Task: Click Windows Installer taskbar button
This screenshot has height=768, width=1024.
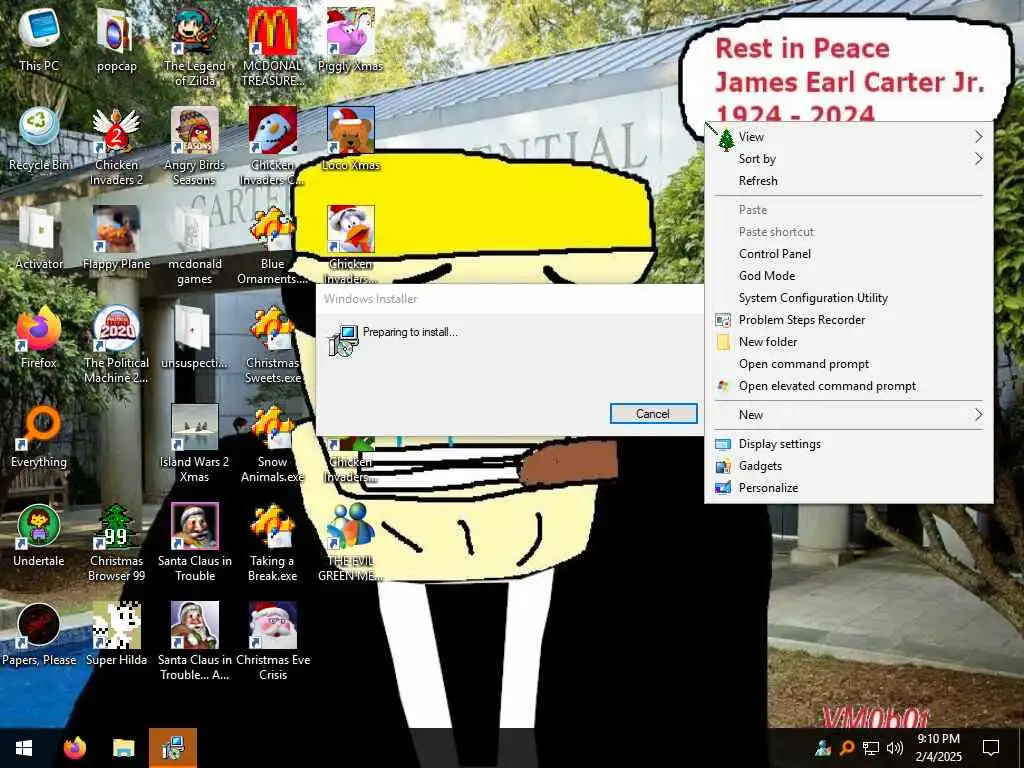Action: pyautogui.click(x=173, y=748)
